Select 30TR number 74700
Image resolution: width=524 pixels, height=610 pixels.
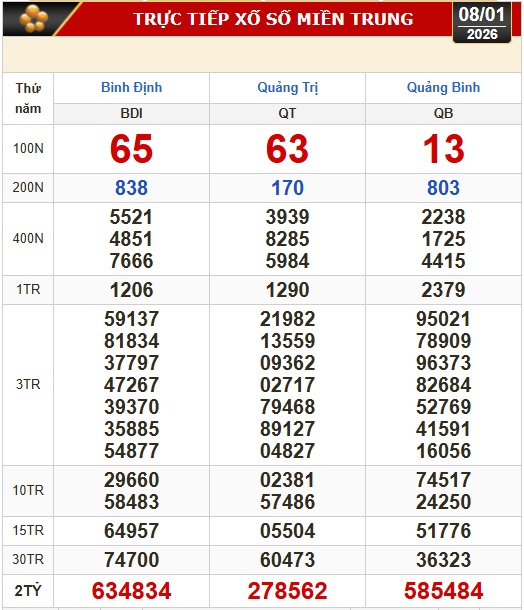tap(131, 560)
